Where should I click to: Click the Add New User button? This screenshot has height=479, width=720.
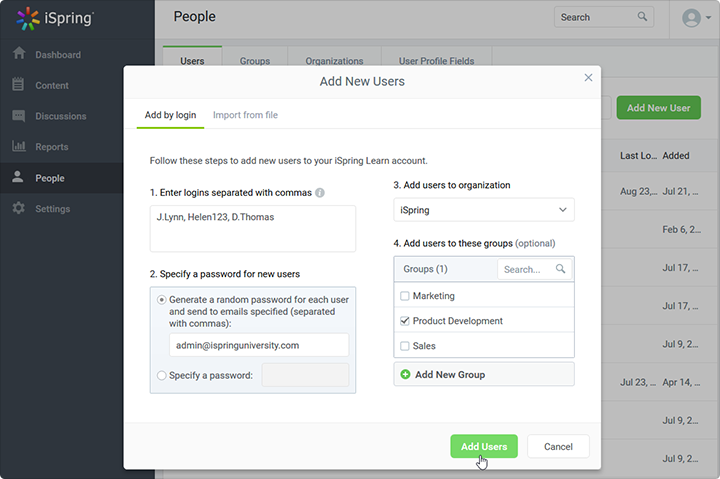(x=658, y=107)
